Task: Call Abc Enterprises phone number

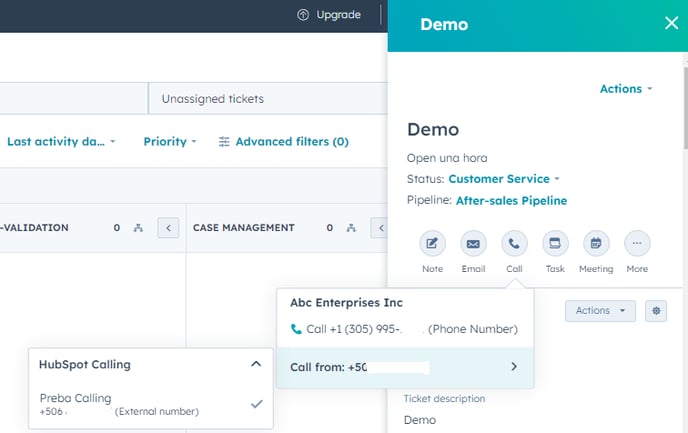Action: click(403, 329)
